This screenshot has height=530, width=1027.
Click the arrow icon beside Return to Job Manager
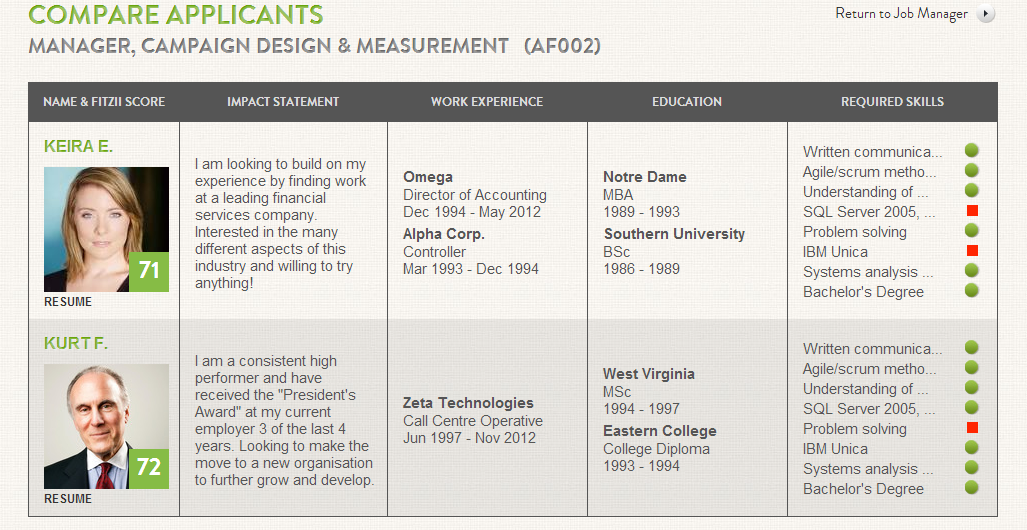[987, 14]
